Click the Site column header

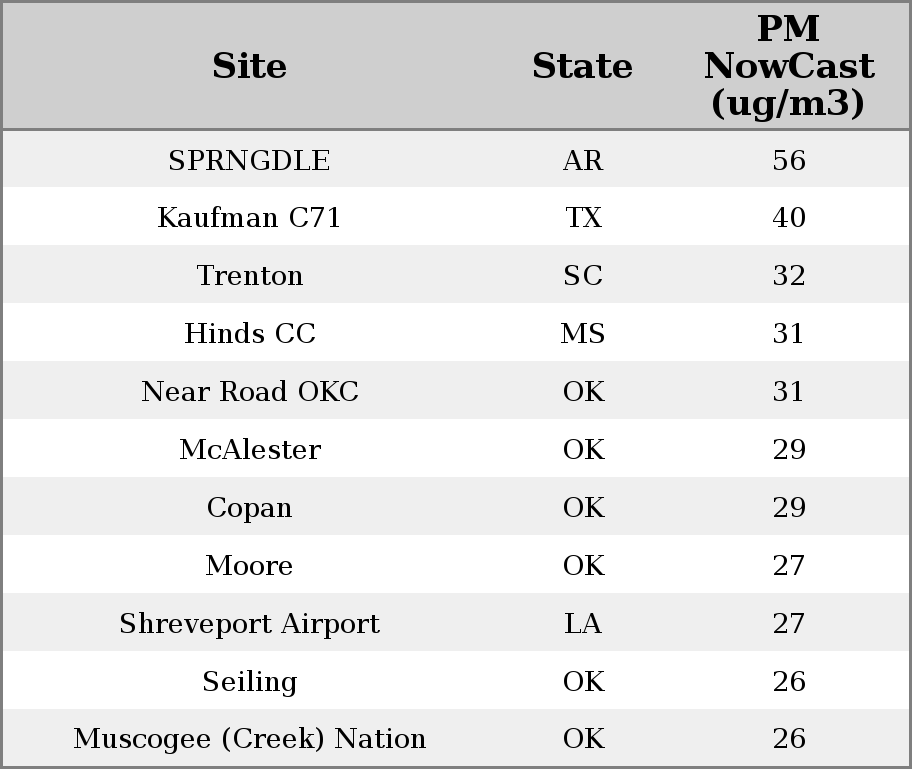click(249, 67)
